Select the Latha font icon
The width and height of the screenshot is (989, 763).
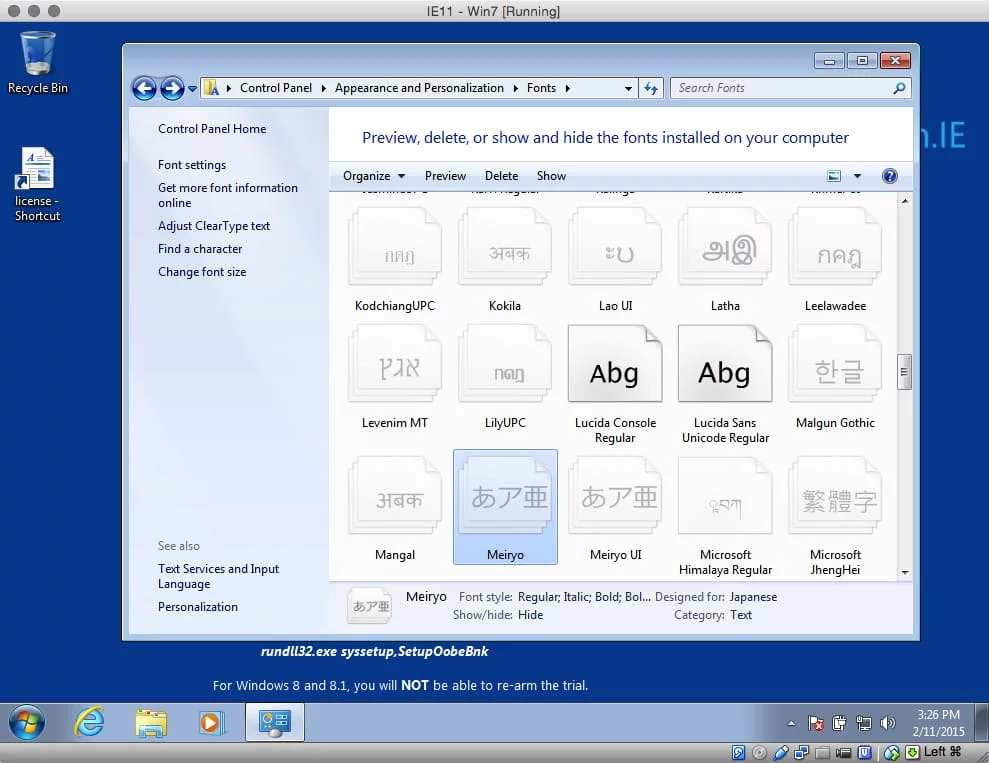pos(725,247)
